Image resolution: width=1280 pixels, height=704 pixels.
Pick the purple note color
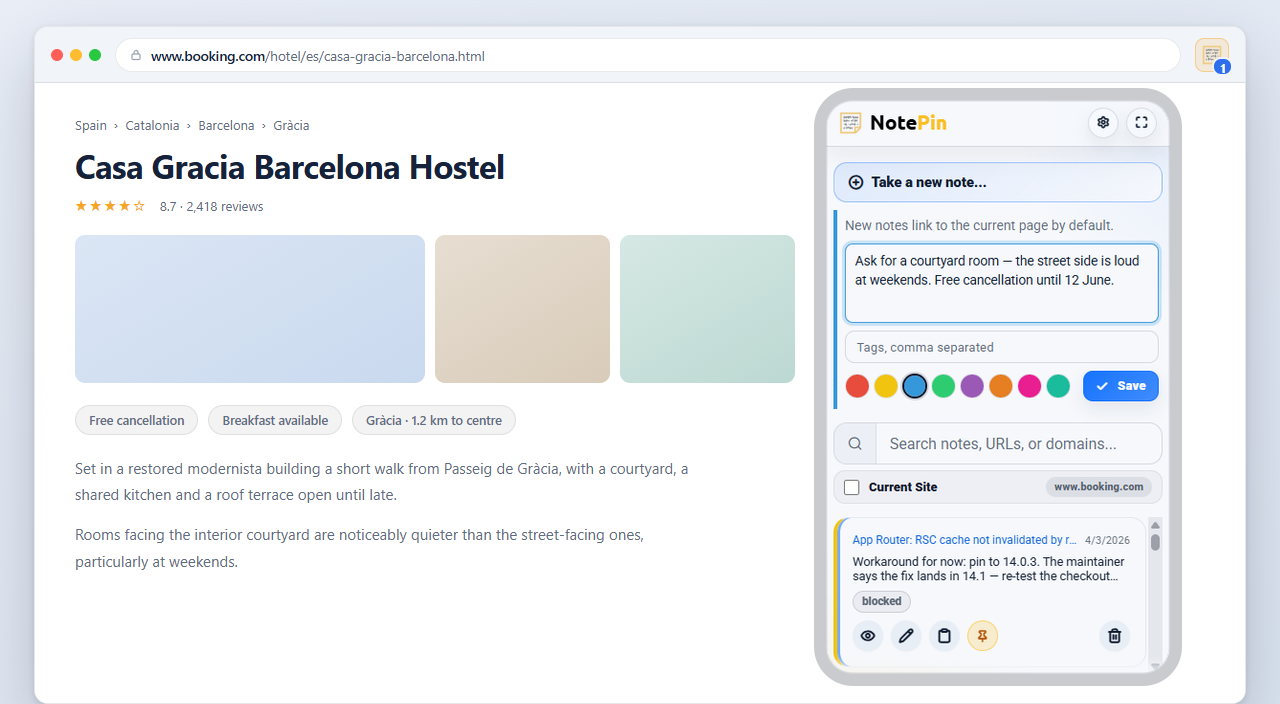coord(972,386)
